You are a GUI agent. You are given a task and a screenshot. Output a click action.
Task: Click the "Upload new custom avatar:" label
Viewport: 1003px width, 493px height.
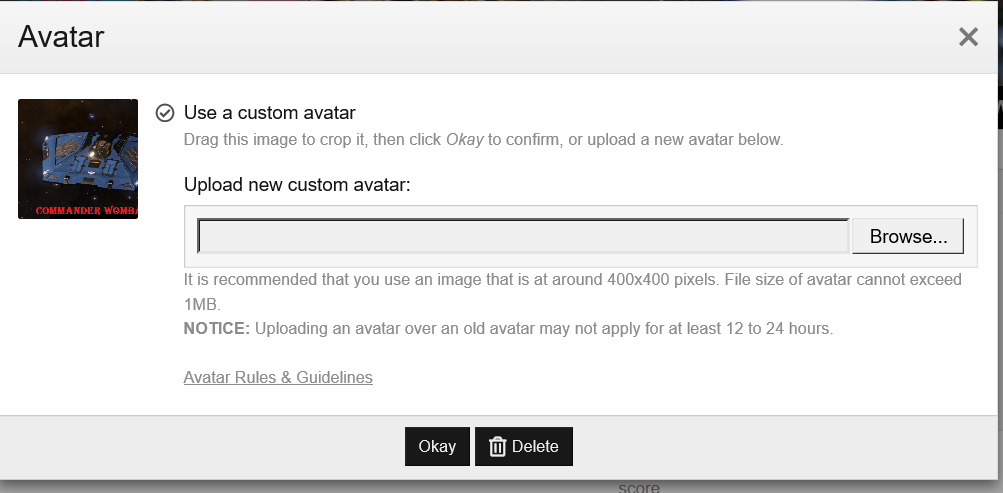pyautogui.click(x=297, y=185)
